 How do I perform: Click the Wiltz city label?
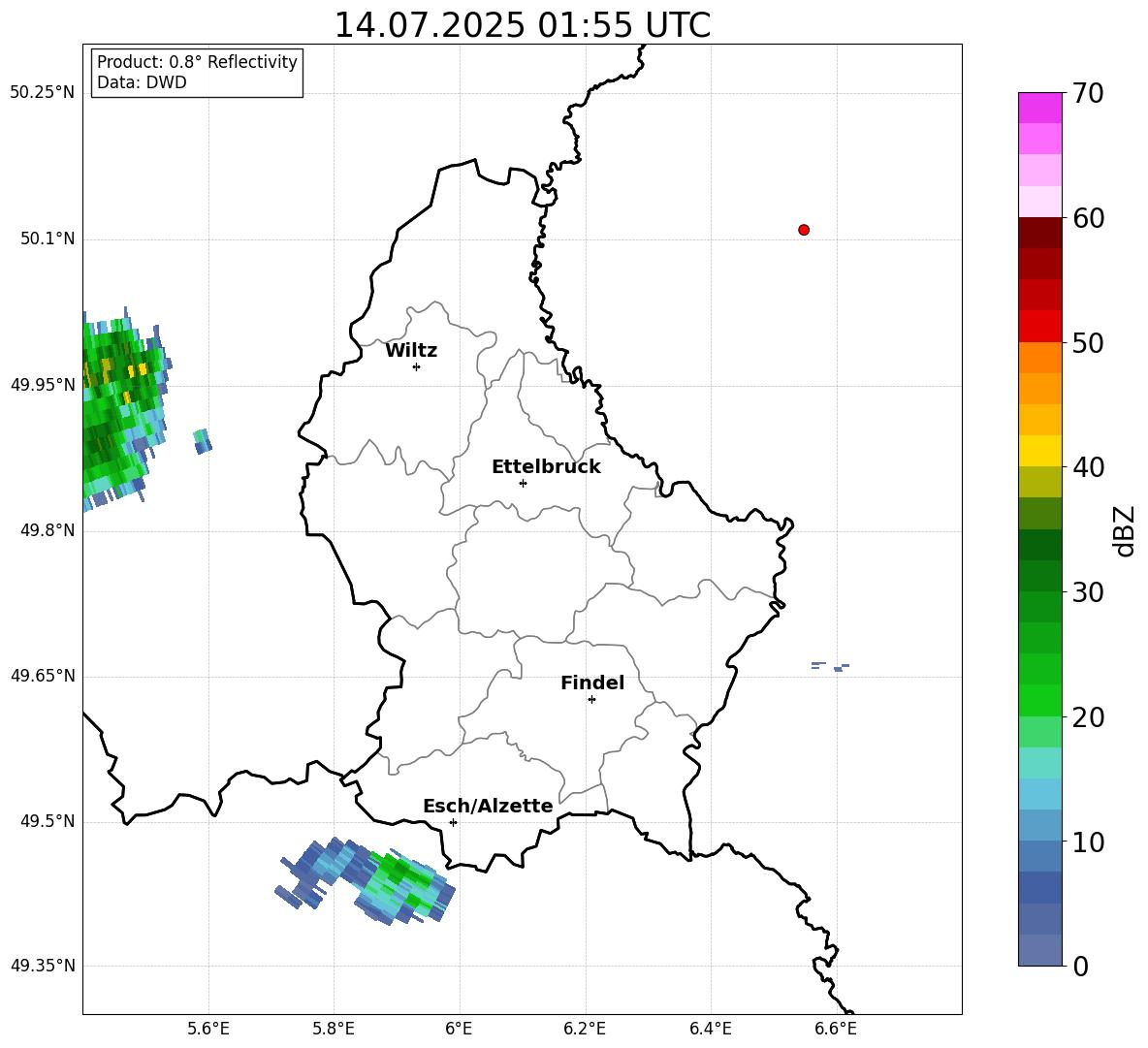pos(411,351)
